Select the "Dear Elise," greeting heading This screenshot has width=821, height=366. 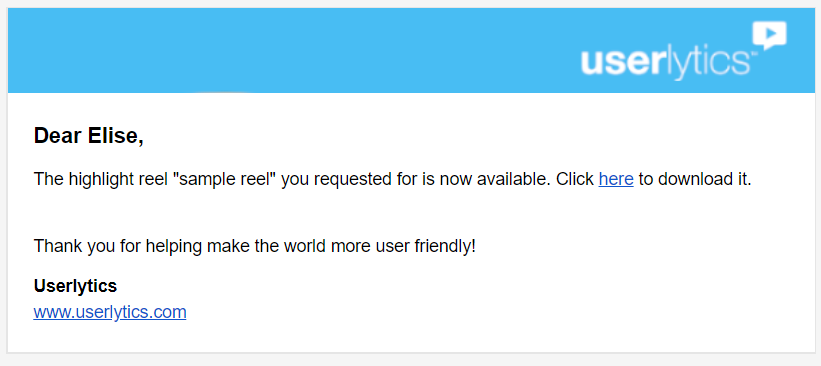point(88,136)
